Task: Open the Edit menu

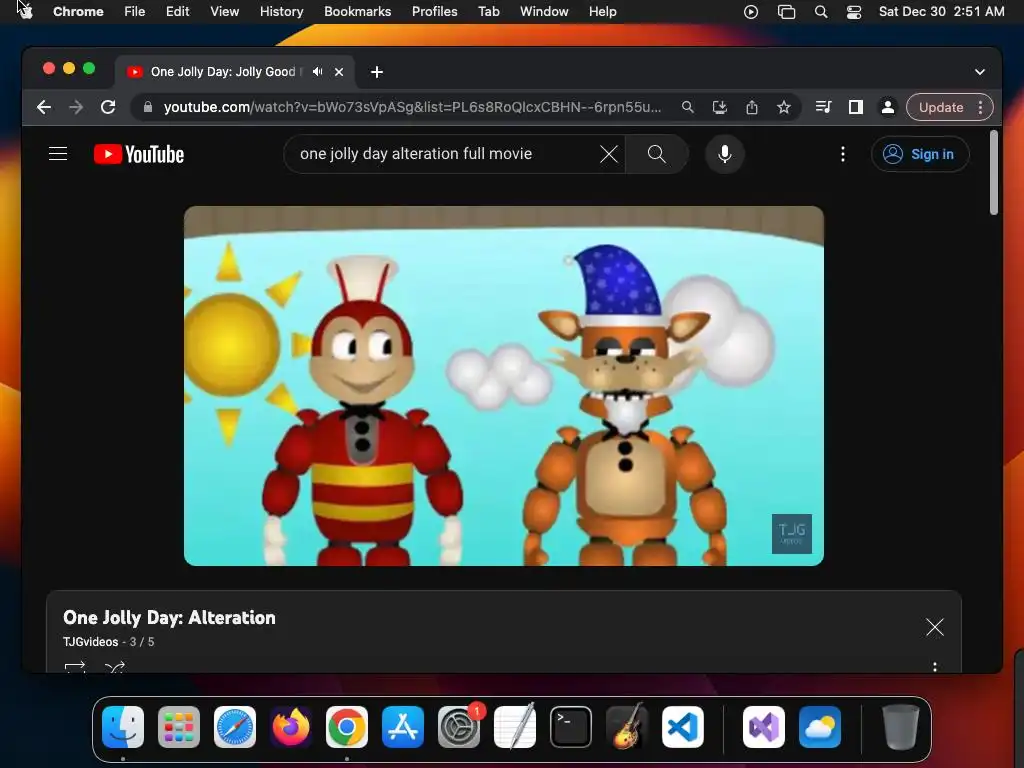Action: [178, 12]
